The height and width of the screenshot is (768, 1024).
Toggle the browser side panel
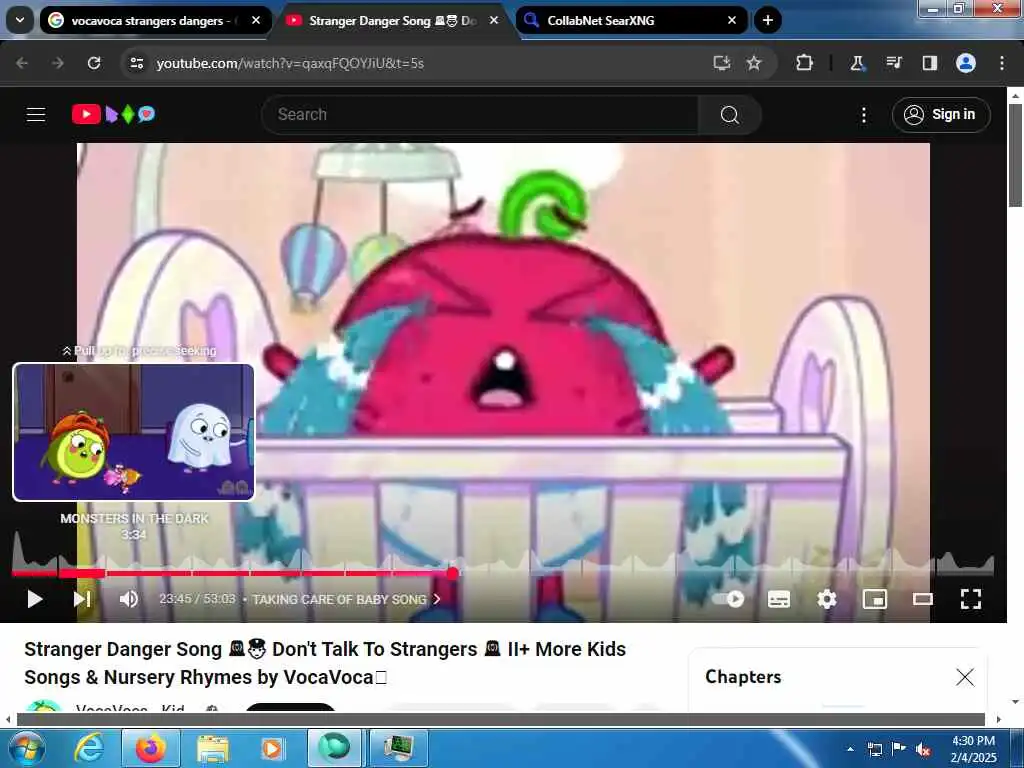tap(929, 63)
